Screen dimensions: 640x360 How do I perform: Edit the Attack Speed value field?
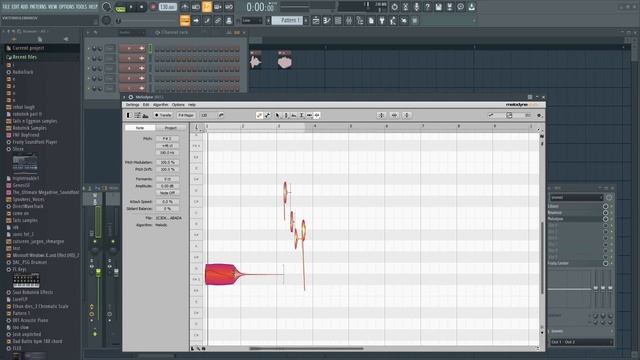pyautogui.click(x=167, y=202)
